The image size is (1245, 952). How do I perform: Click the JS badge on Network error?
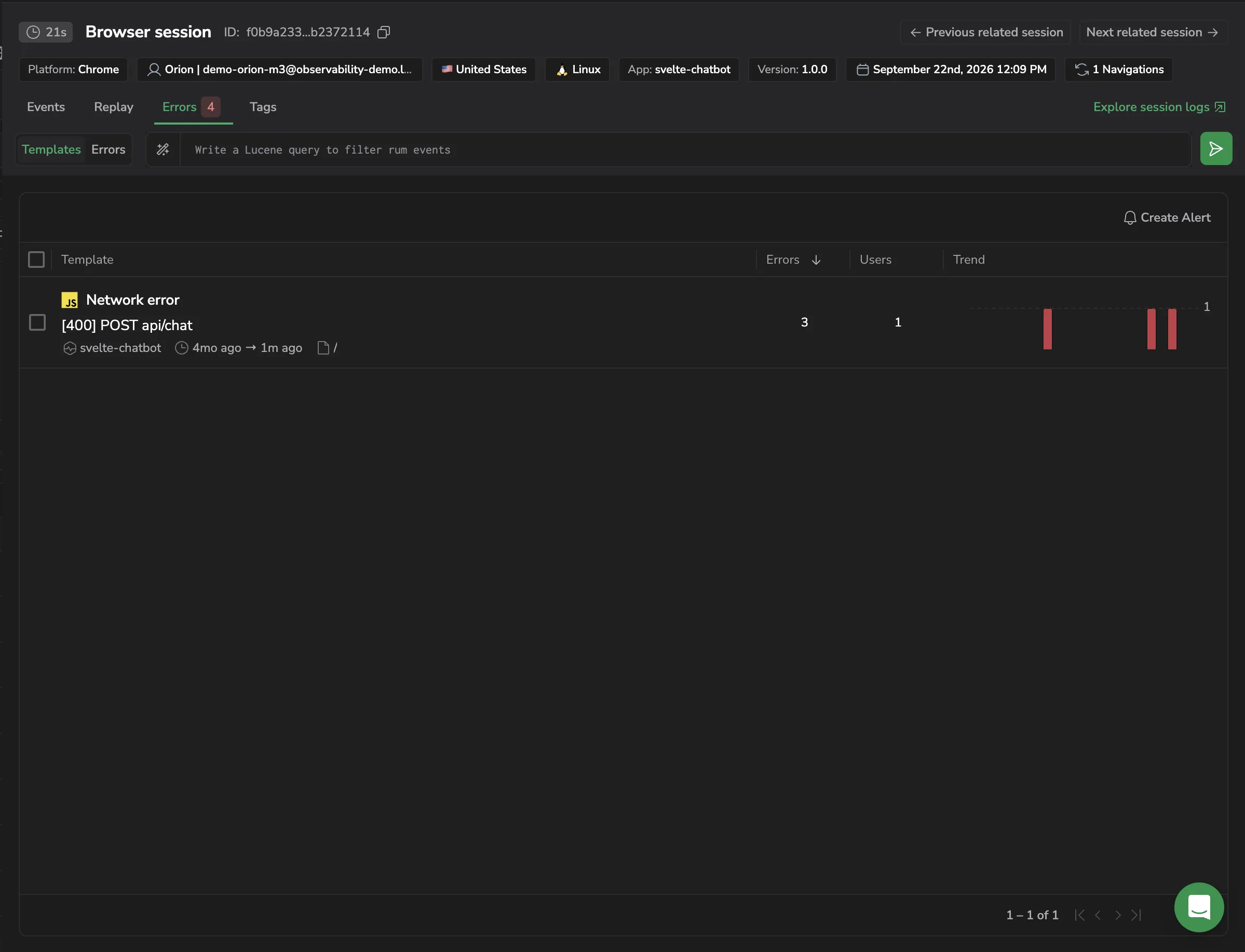70,301
